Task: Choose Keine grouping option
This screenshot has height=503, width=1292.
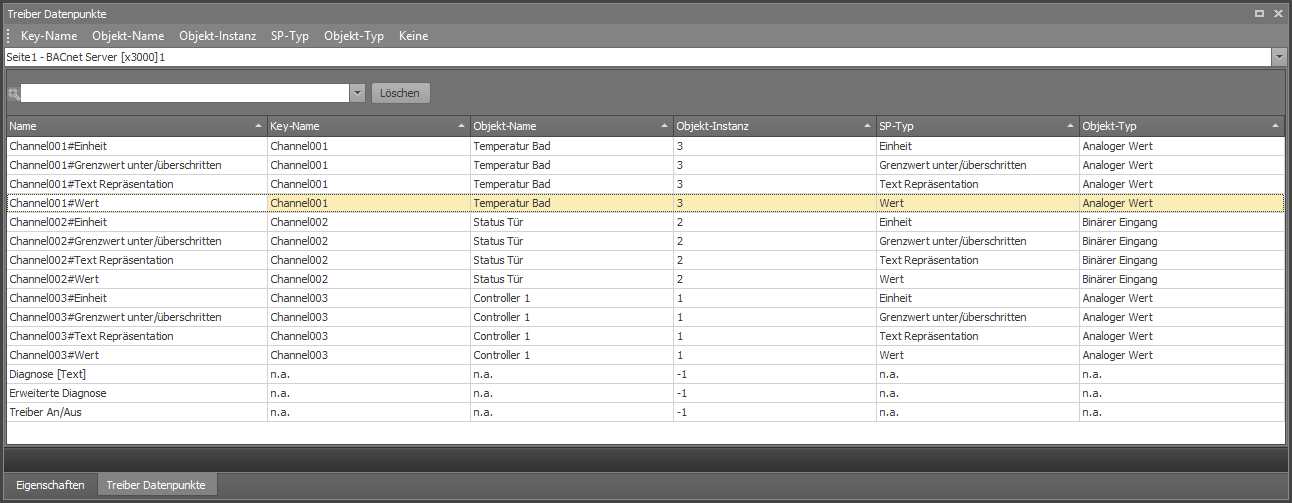Action: click(413, 36)
